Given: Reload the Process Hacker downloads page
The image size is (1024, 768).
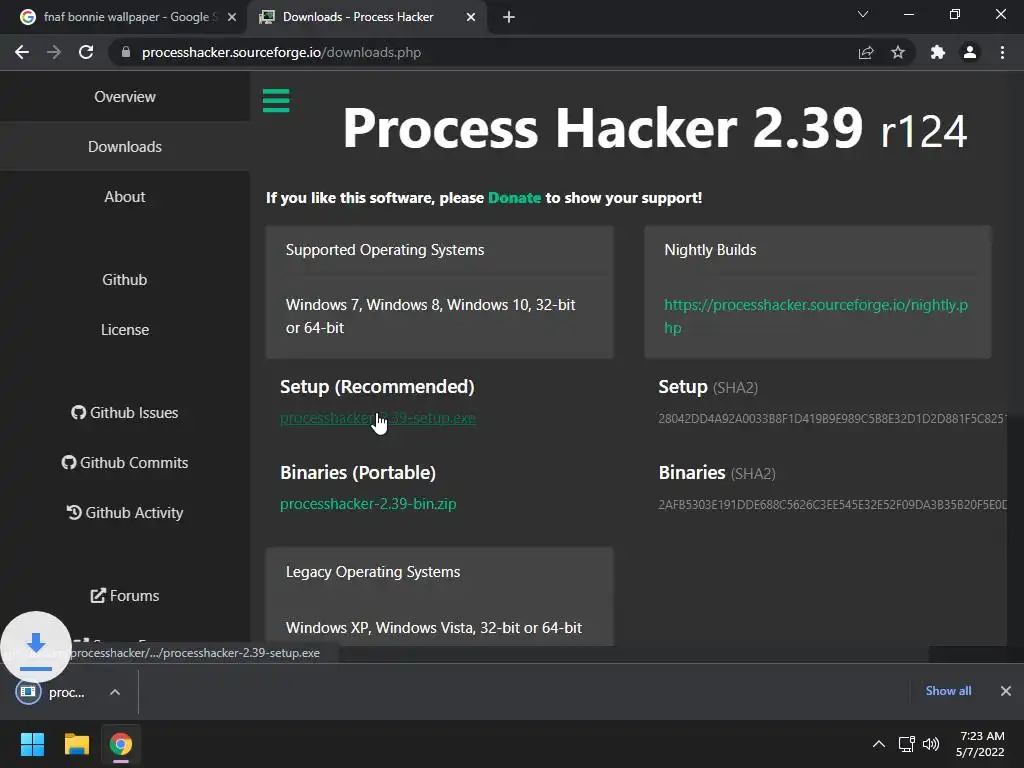Looking at the screenshot, I should 86,52.
